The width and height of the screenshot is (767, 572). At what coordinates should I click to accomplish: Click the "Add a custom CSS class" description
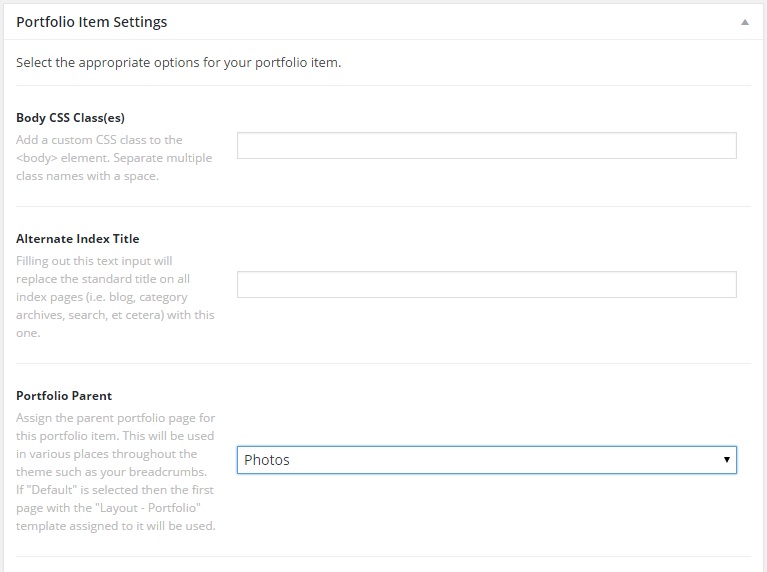point(99,140)
